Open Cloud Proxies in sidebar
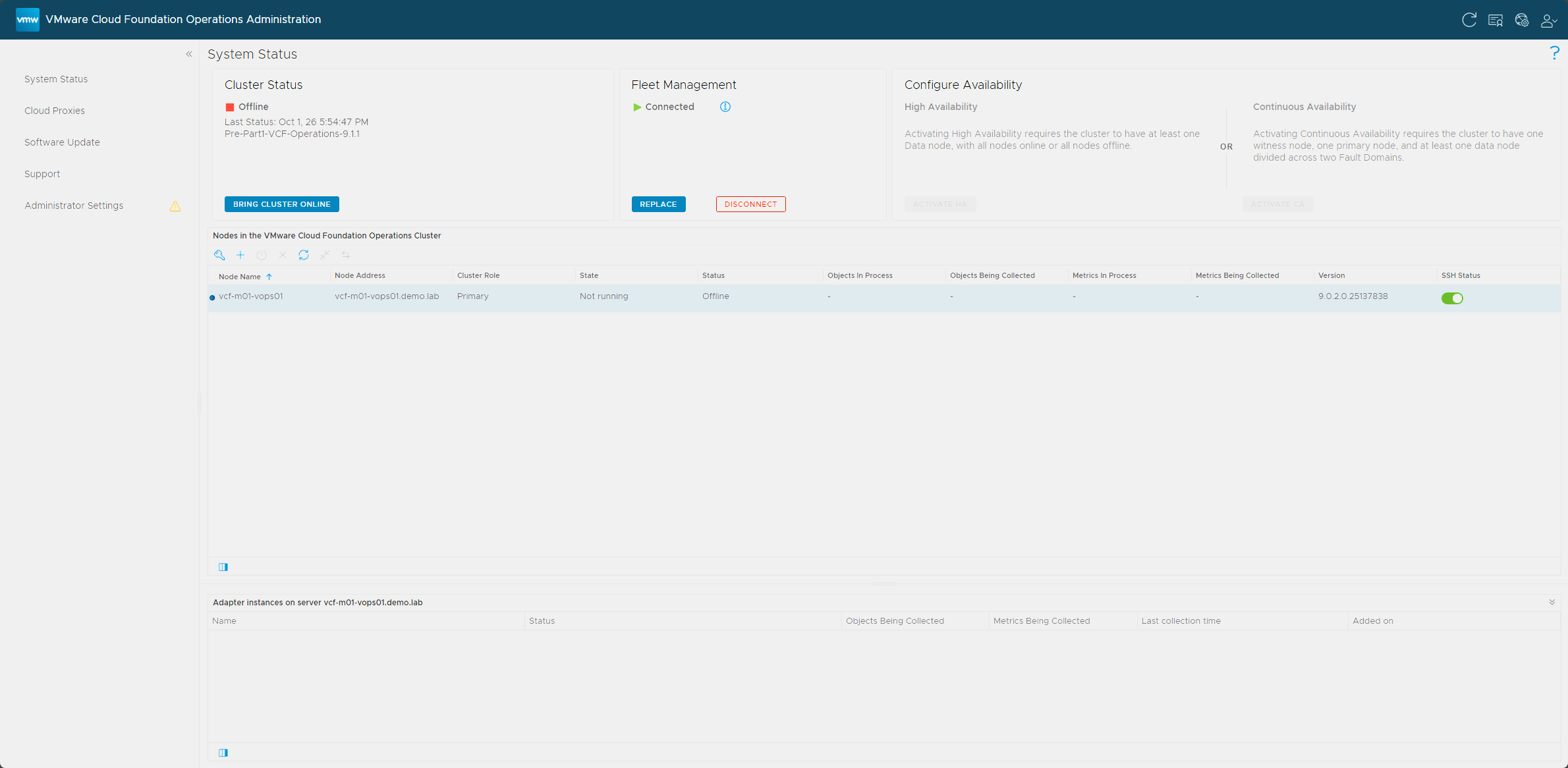The width and height of the screenshot is (1568, 768). 55,111
